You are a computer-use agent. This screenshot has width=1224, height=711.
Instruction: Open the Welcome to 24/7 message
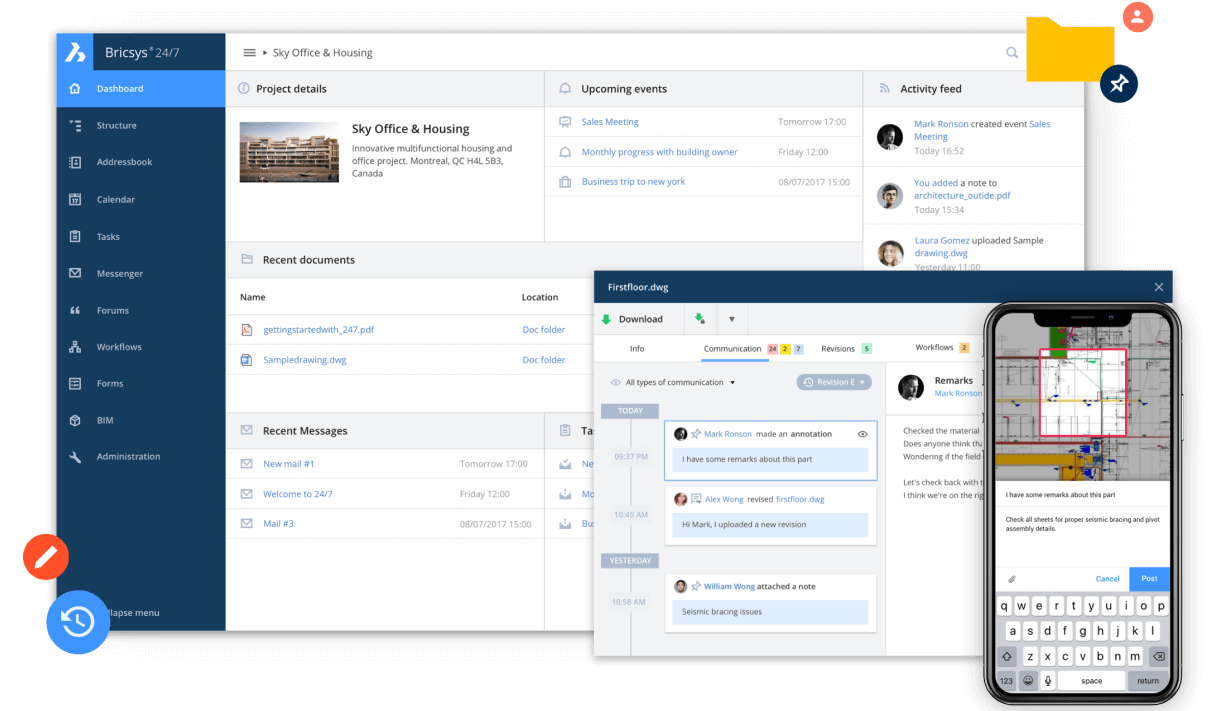click(298, 494)
